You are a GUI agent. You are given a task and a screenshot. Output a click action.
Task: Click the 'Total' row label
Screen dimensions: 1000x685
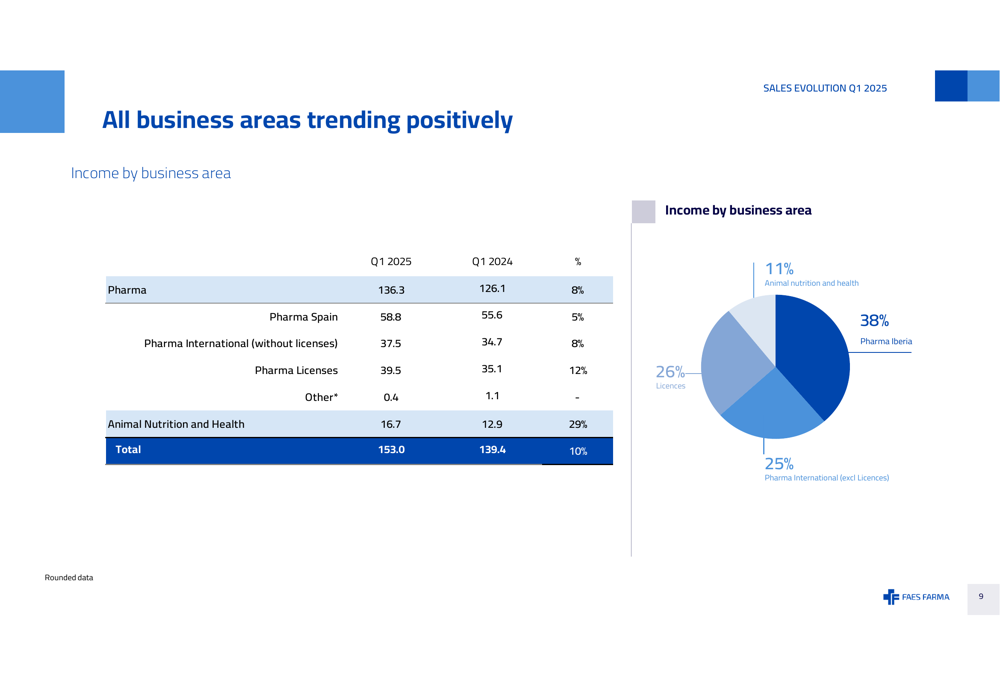coord(128,450)
